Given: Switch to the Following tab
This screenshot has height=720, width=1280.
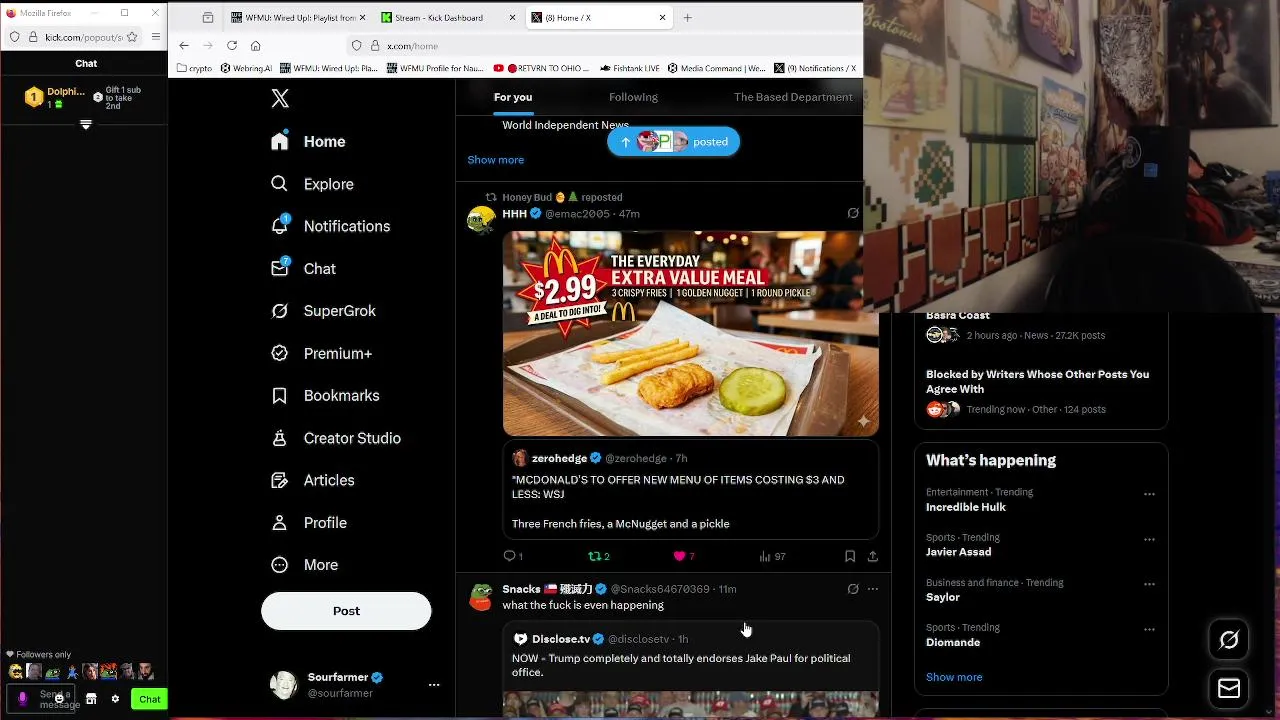Looking at the screenshot, I should pos(633,97).
